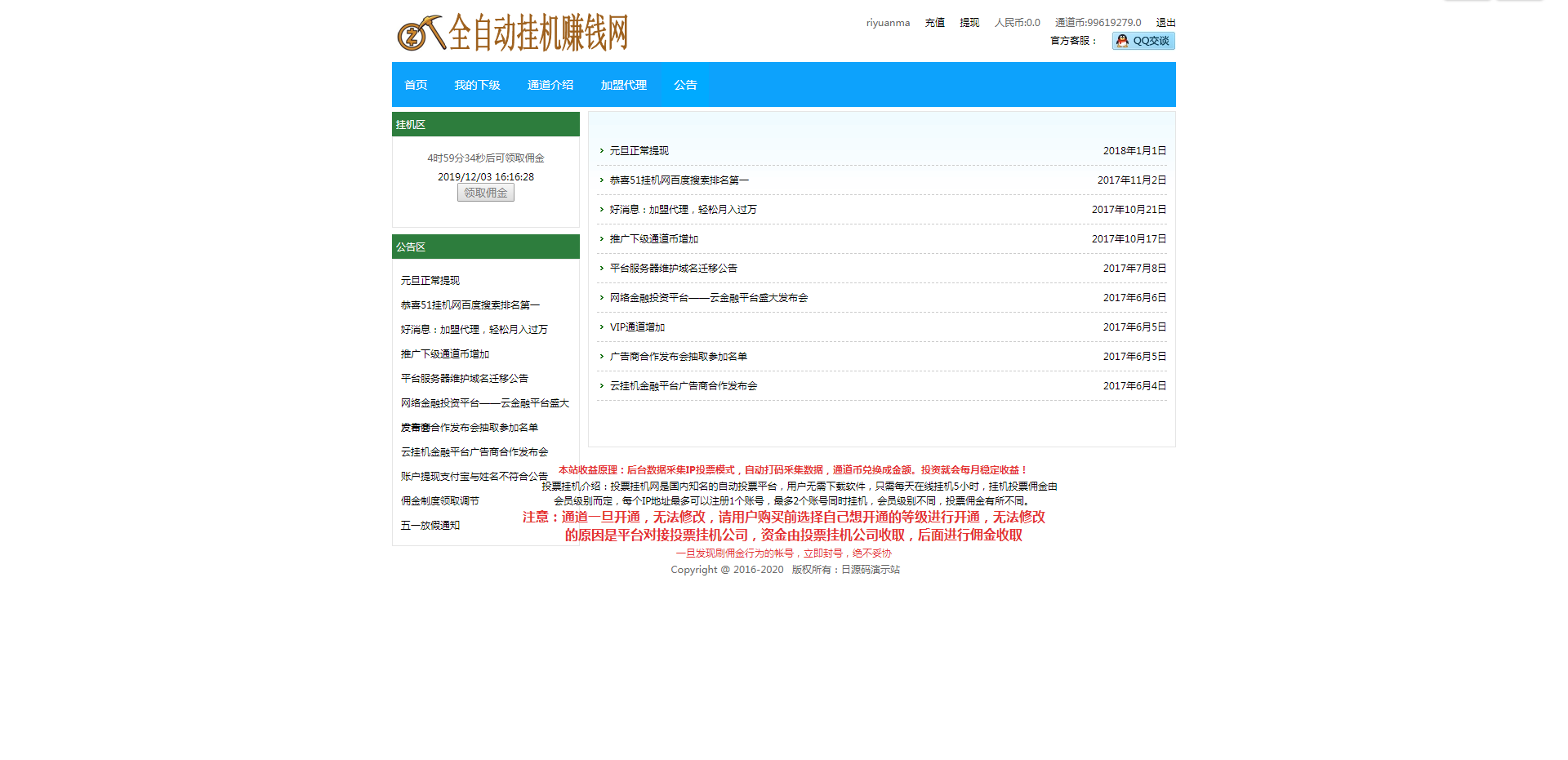Open 好消息：加盟代理 announcement in main list
The image size is (1568, 760).
683,210
